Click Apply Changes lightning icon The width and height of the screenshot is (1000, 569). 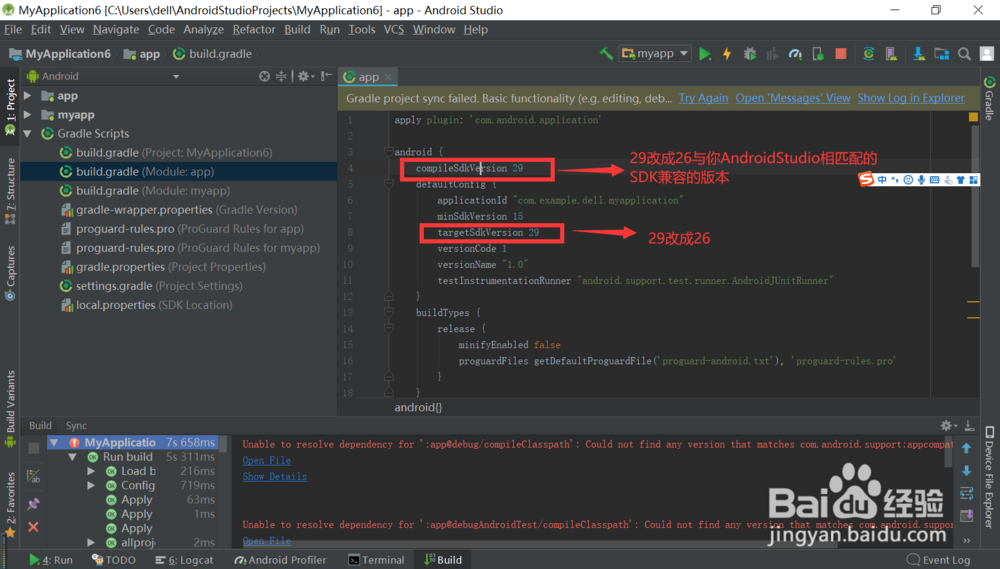click(x=727, y=54)
